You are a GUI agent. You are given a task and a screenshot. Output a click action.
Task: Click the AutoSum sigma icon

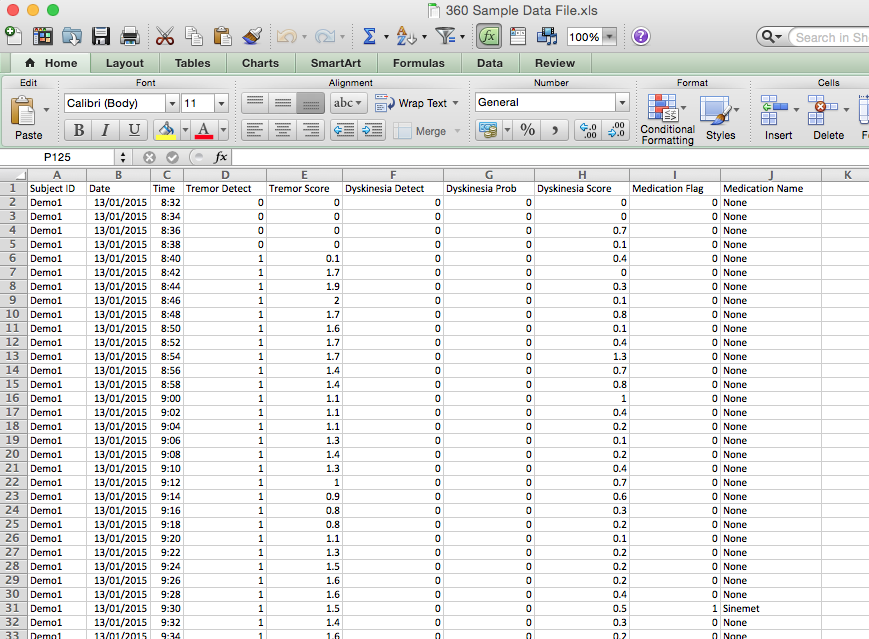(369, 37)
